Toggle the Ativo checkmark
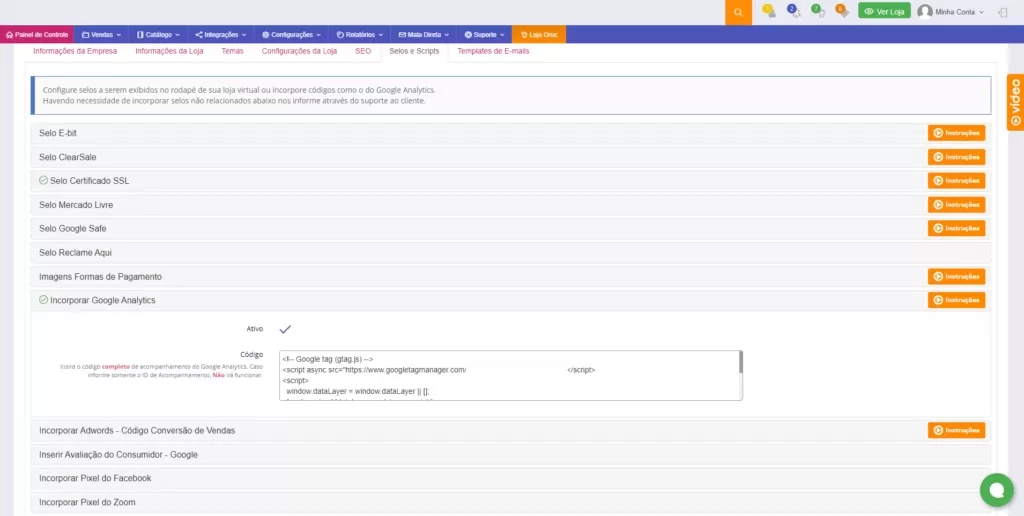The width and height of the screenshot is (1024, 516). [285, 329]
